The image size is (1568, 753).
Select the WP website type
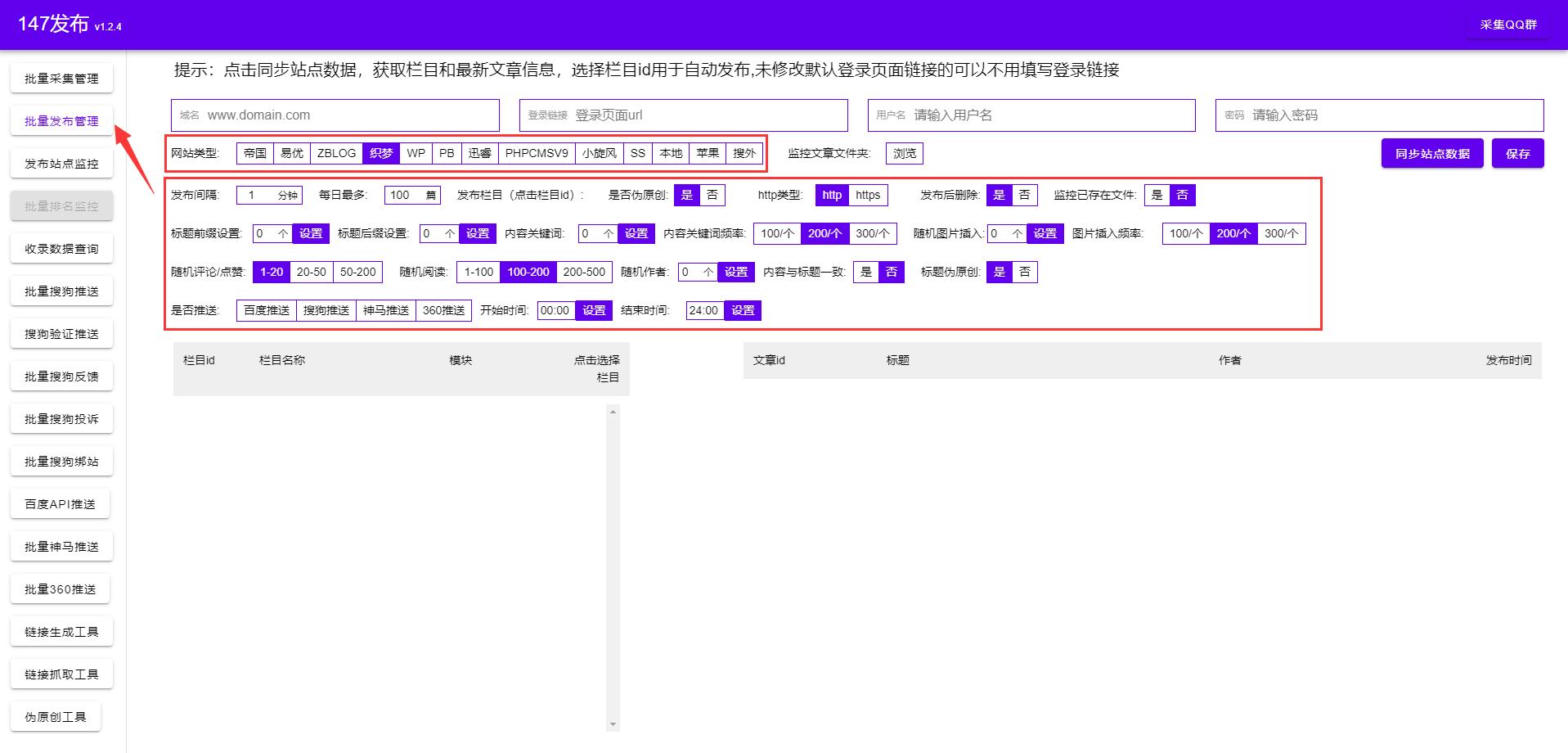pyautogui.click(x=416, y=153)
